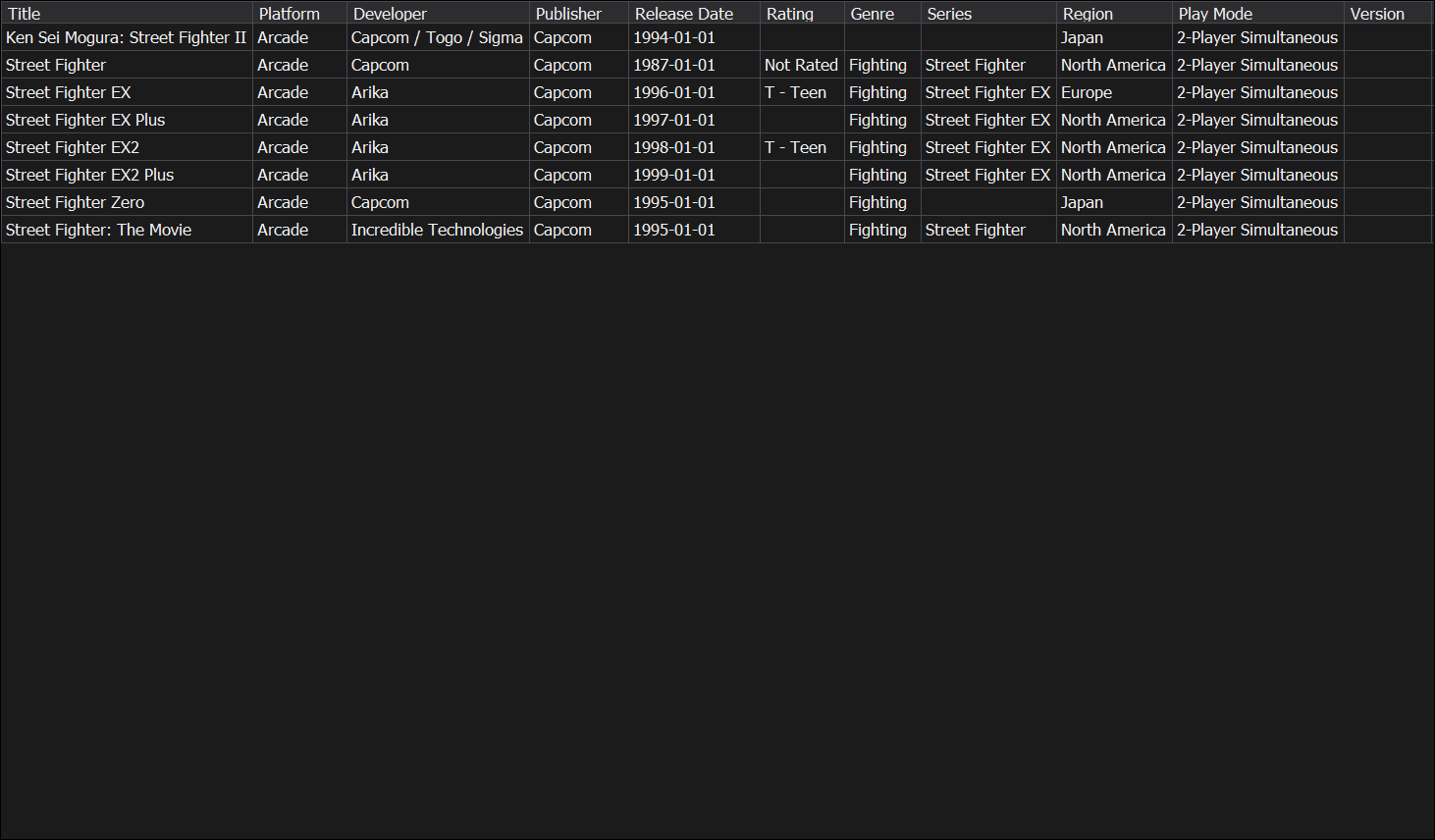Click T - Teen rating in Street Fighter EX row
Image resolution: width=1435 pixels, height=840 pixels.
802,92
